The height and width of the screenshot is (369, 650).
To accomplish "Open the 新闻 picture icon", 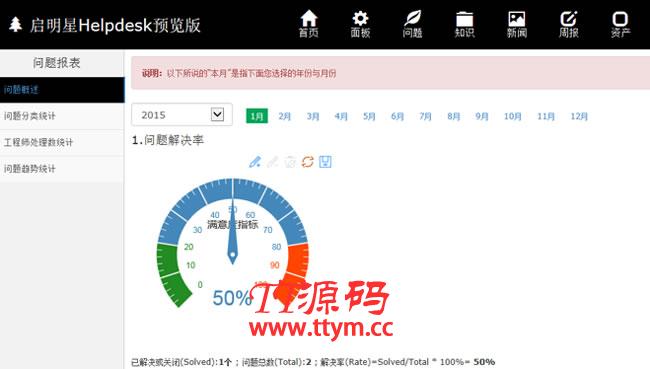I will pos(517,24).
